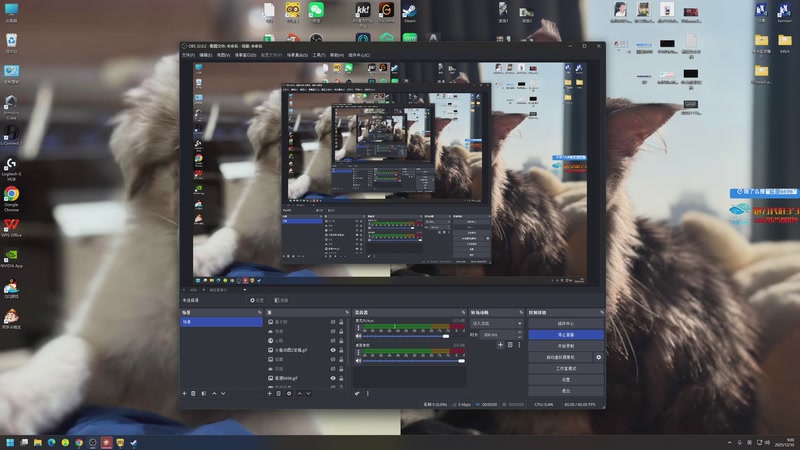Viewport: 800px width, 450px height.
Task: Open the 工具(T) menu
Action: point(319,55)
